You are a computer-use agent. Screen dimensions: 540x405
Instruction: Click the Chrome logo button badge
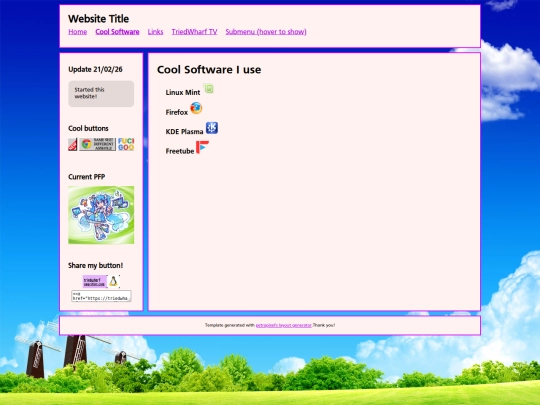point(97,144)
